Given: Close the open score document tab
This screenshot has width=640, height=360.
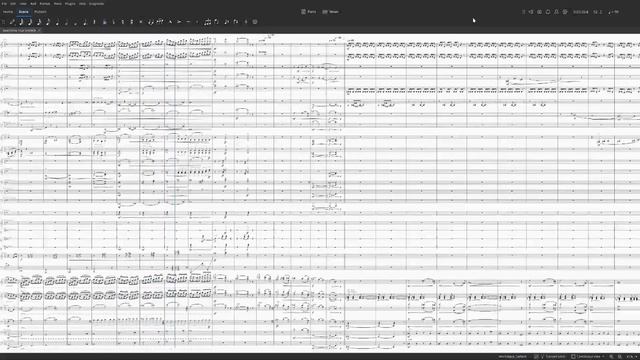Looking at the screenshot, I should tap(39, 30).
